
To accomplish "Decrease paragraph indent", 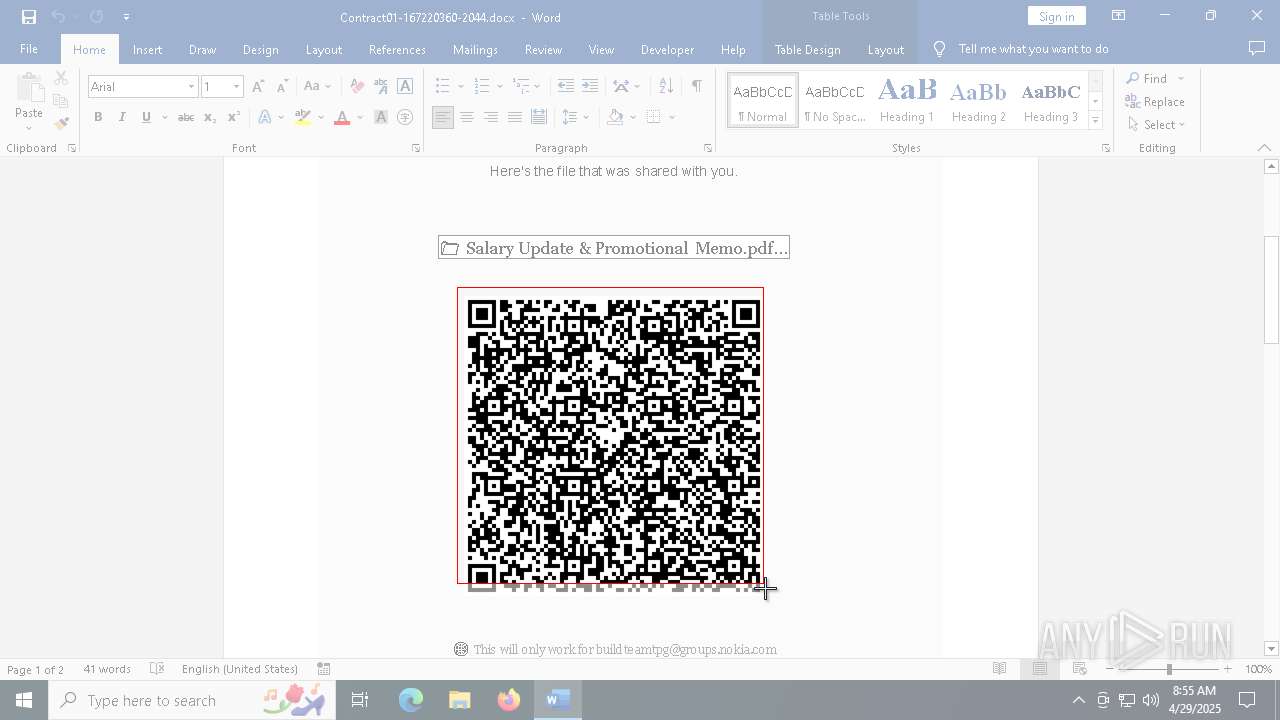I will pyautogui.click(x=566, y=87).
